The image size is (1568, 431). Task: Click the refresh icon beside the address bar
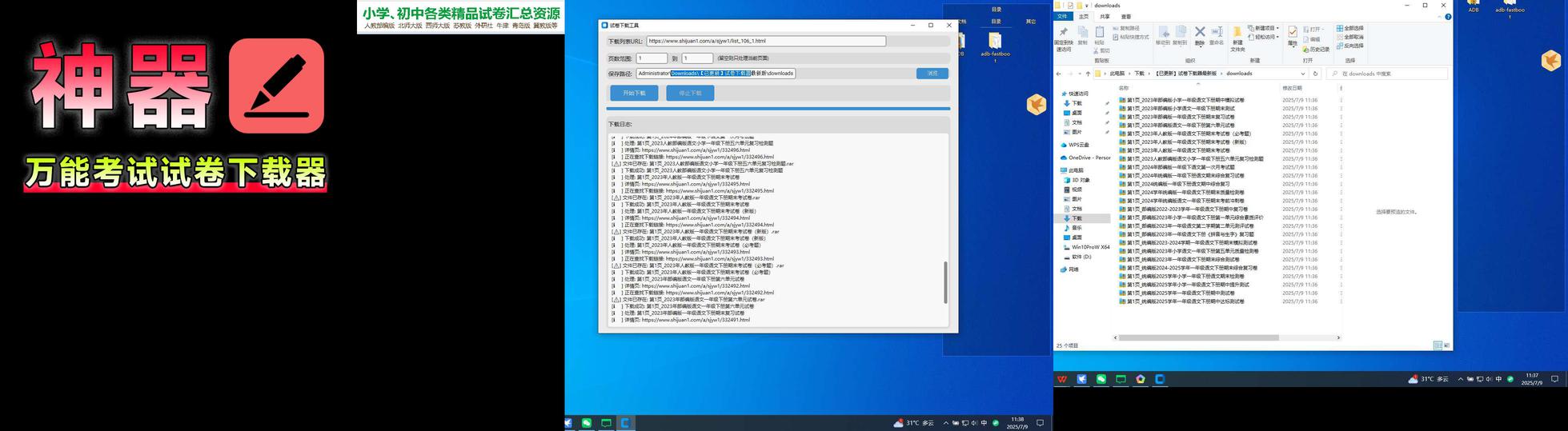pyautogui.click(x=1315, y=74)
